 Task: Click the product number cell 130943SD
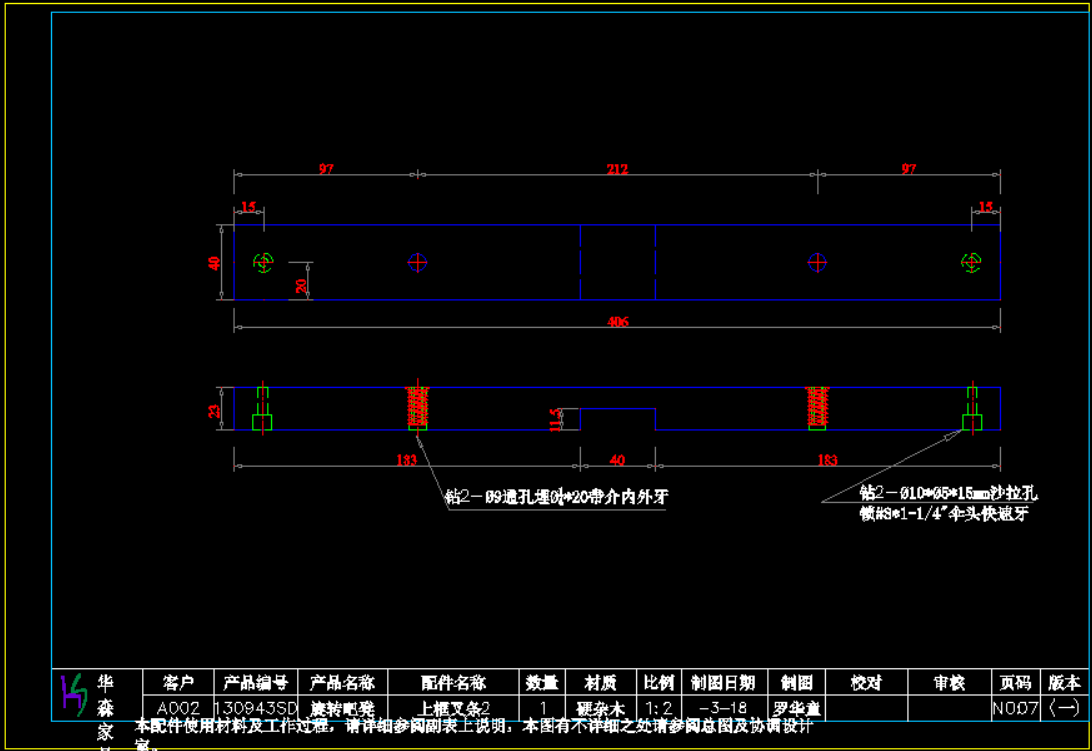point(256,708)
